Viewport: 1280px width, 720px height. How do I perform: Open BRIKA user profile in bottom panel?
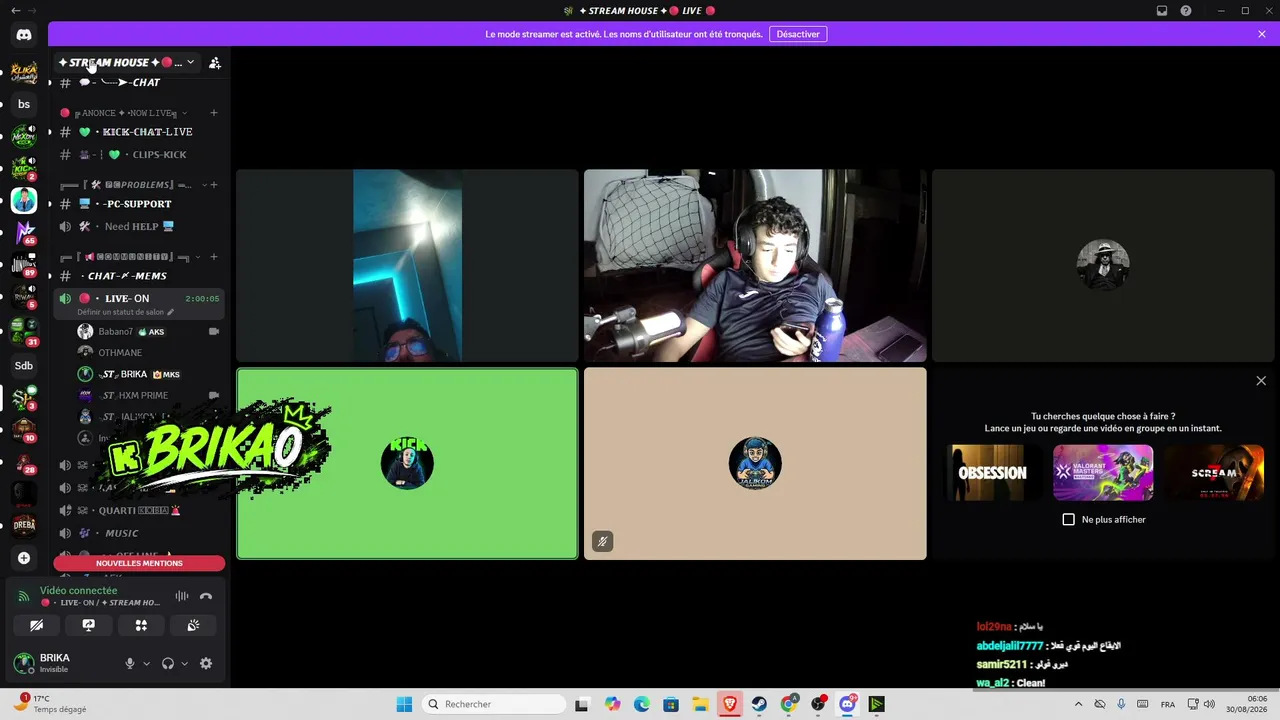(61, 663)
